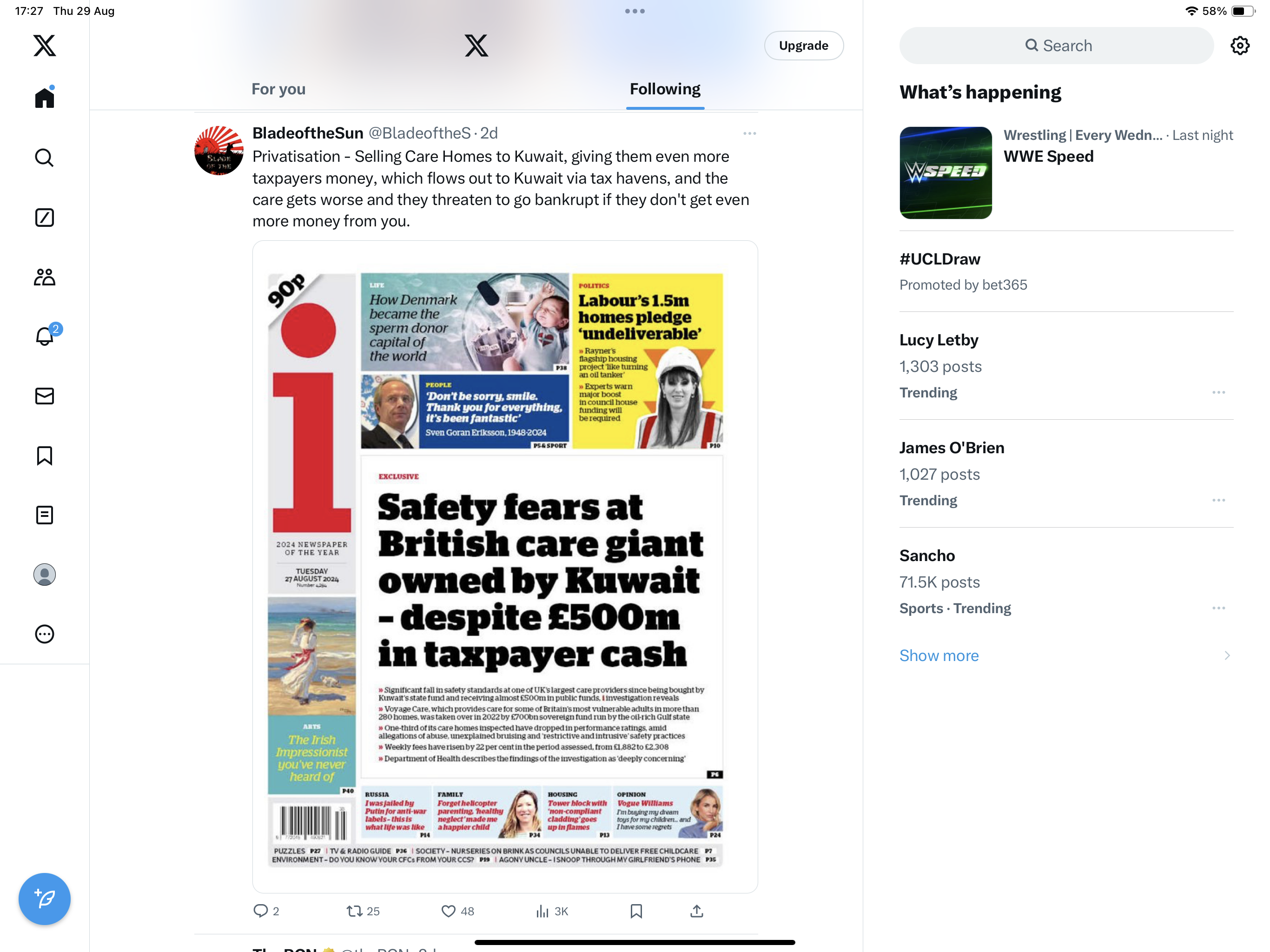Image resolution: width=1270 pixels, height=952 pixels.
Task: Bookmark the BladeoftheSun post
Action: [636, 911]
